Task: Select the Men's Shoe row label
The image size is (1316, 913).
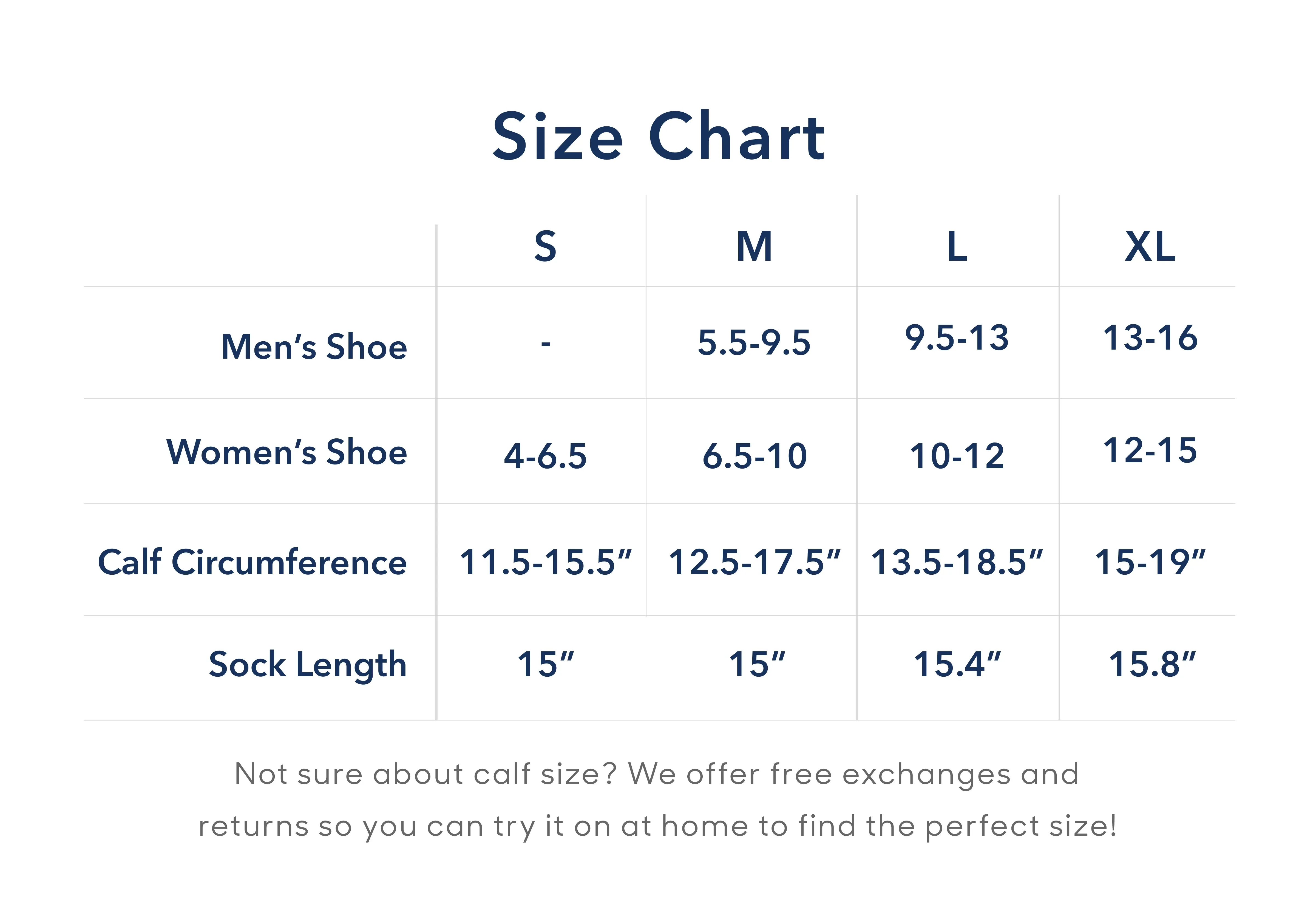Action: [x=314, y=347]
